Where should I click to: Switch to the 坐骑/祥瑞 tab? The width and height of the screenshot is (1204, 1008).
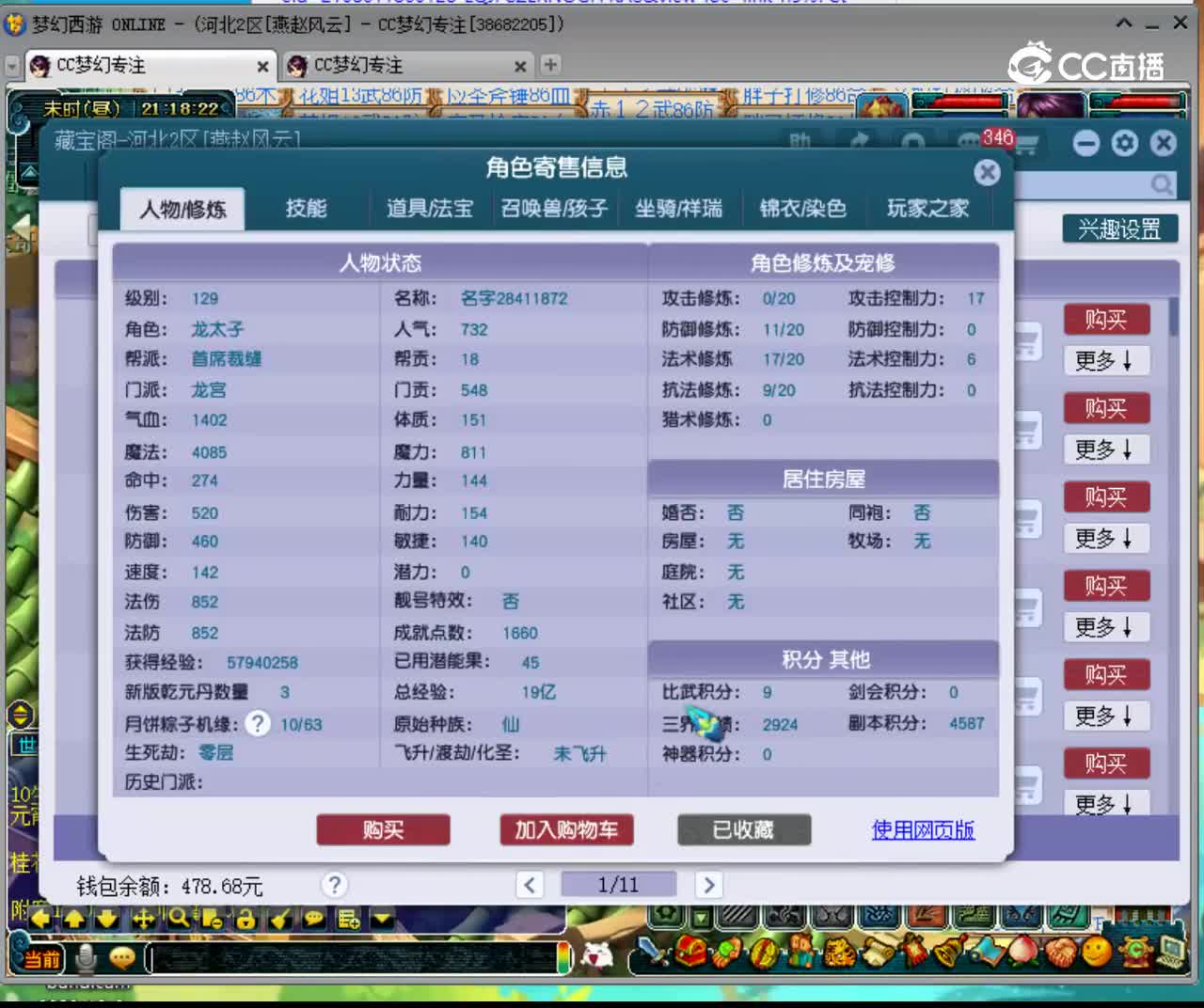pyautogui.click(x=679, y=208)
